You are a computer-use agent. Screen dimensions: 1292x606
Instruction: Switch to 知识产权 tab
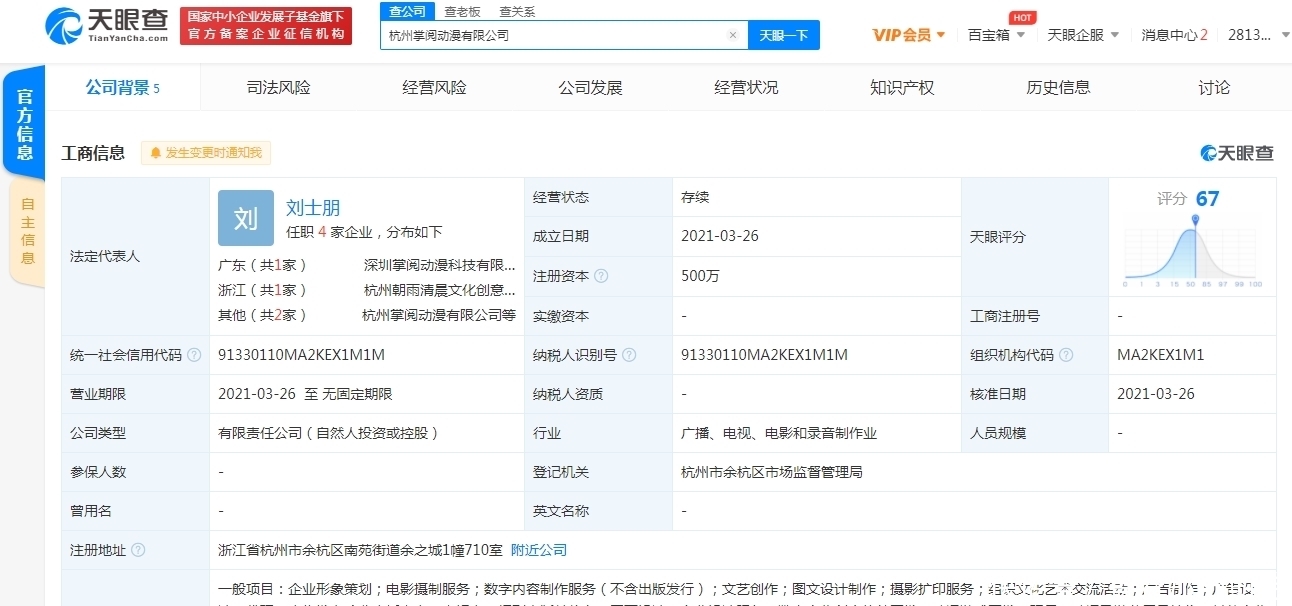[x=902, y=88]
